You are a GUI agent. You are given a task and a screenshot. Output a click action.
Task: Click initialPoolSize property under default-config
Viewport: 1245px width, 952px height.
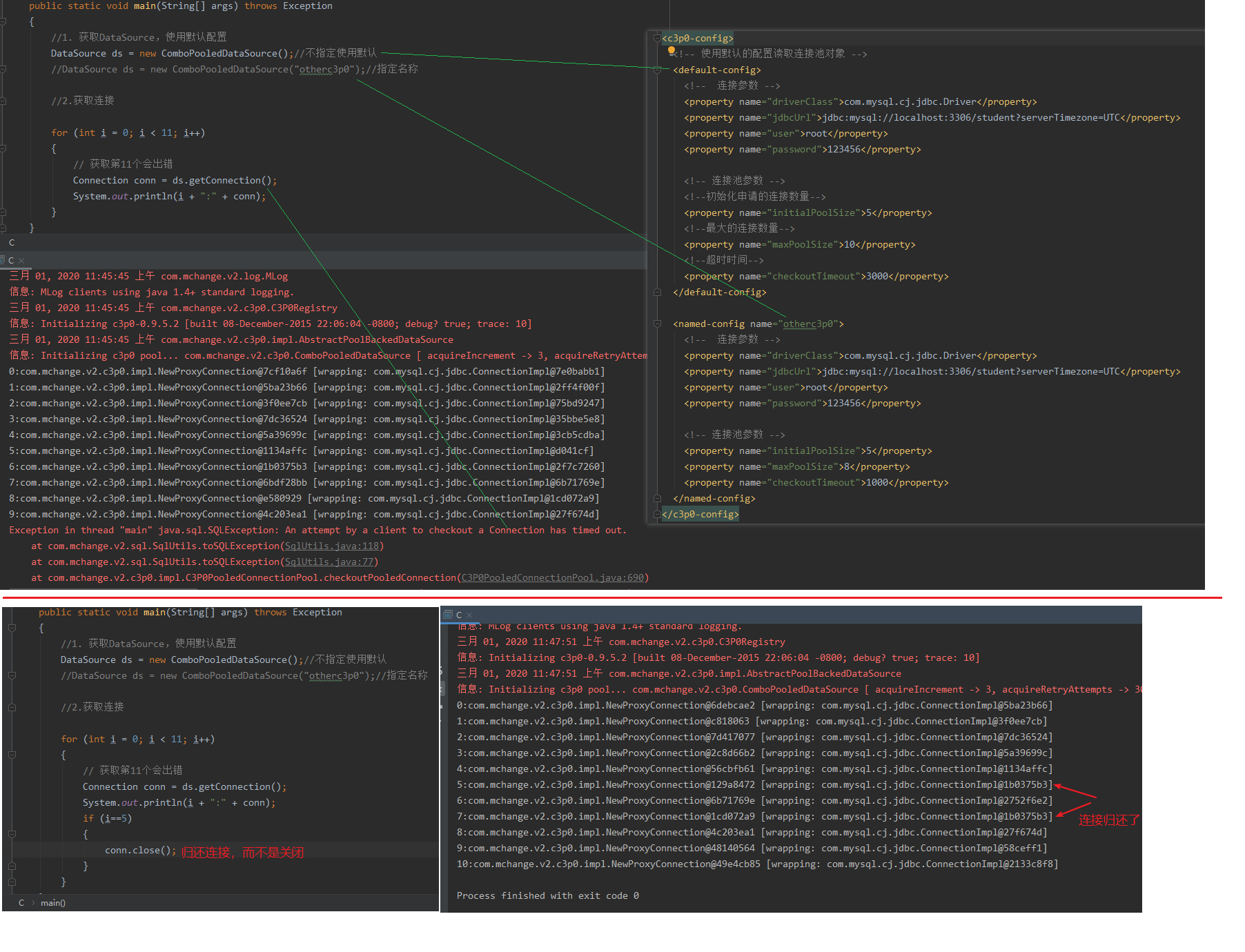(x=808, y=212)
